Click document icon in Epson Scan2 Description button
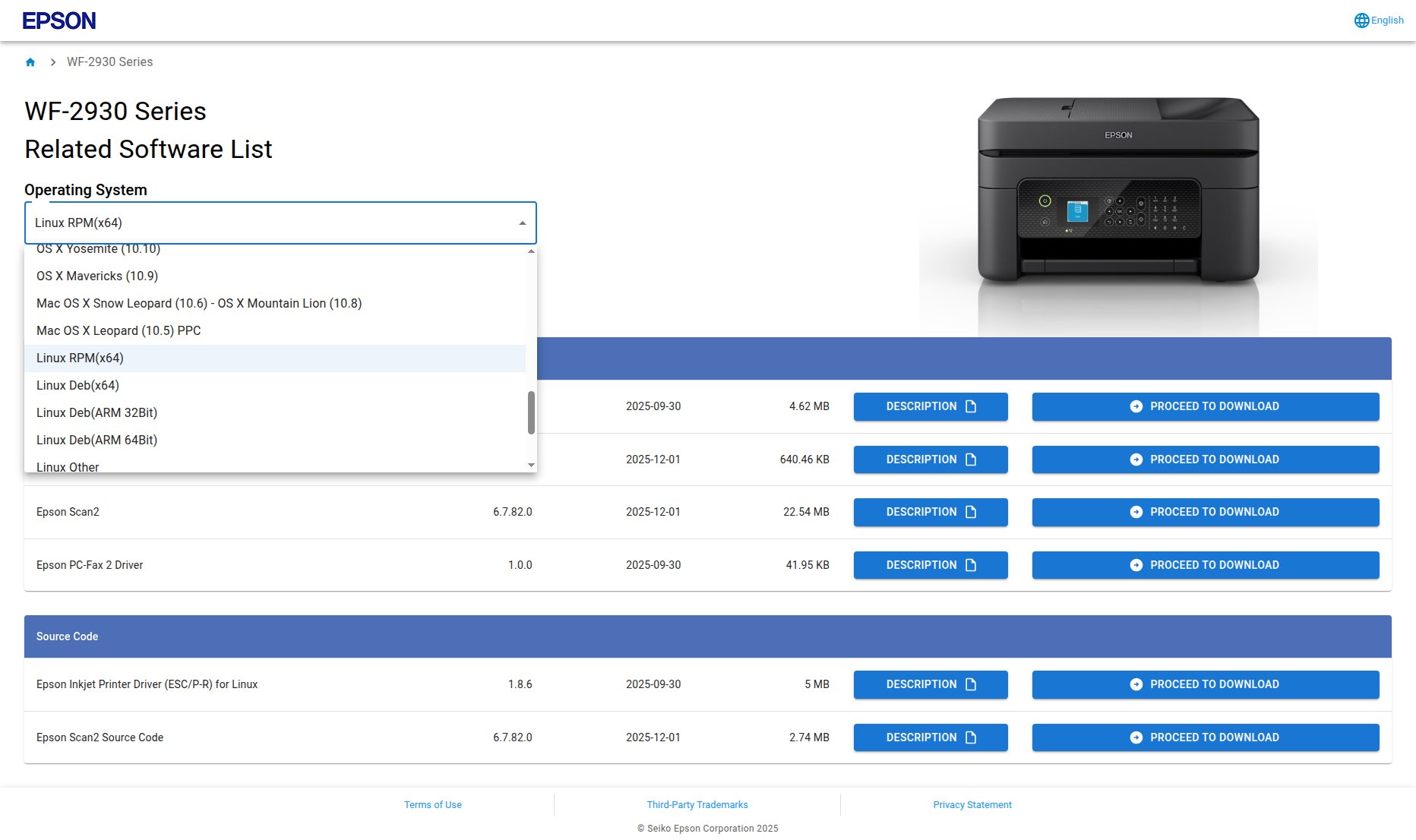The height and width of the screenshot is (840, 1416). pos(970,512)
